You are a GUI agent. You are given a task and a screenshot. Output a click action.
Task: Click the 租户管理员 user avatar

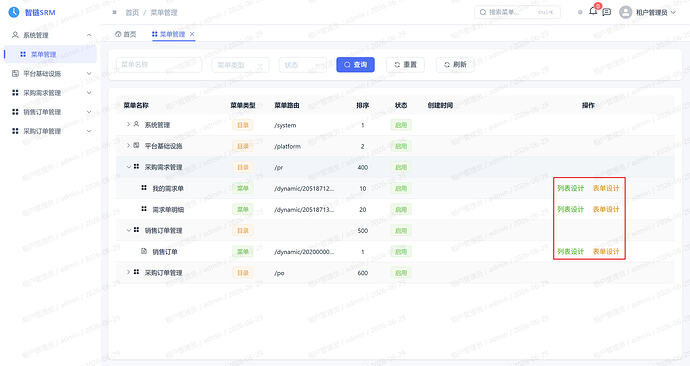click(x=625, y=12)
